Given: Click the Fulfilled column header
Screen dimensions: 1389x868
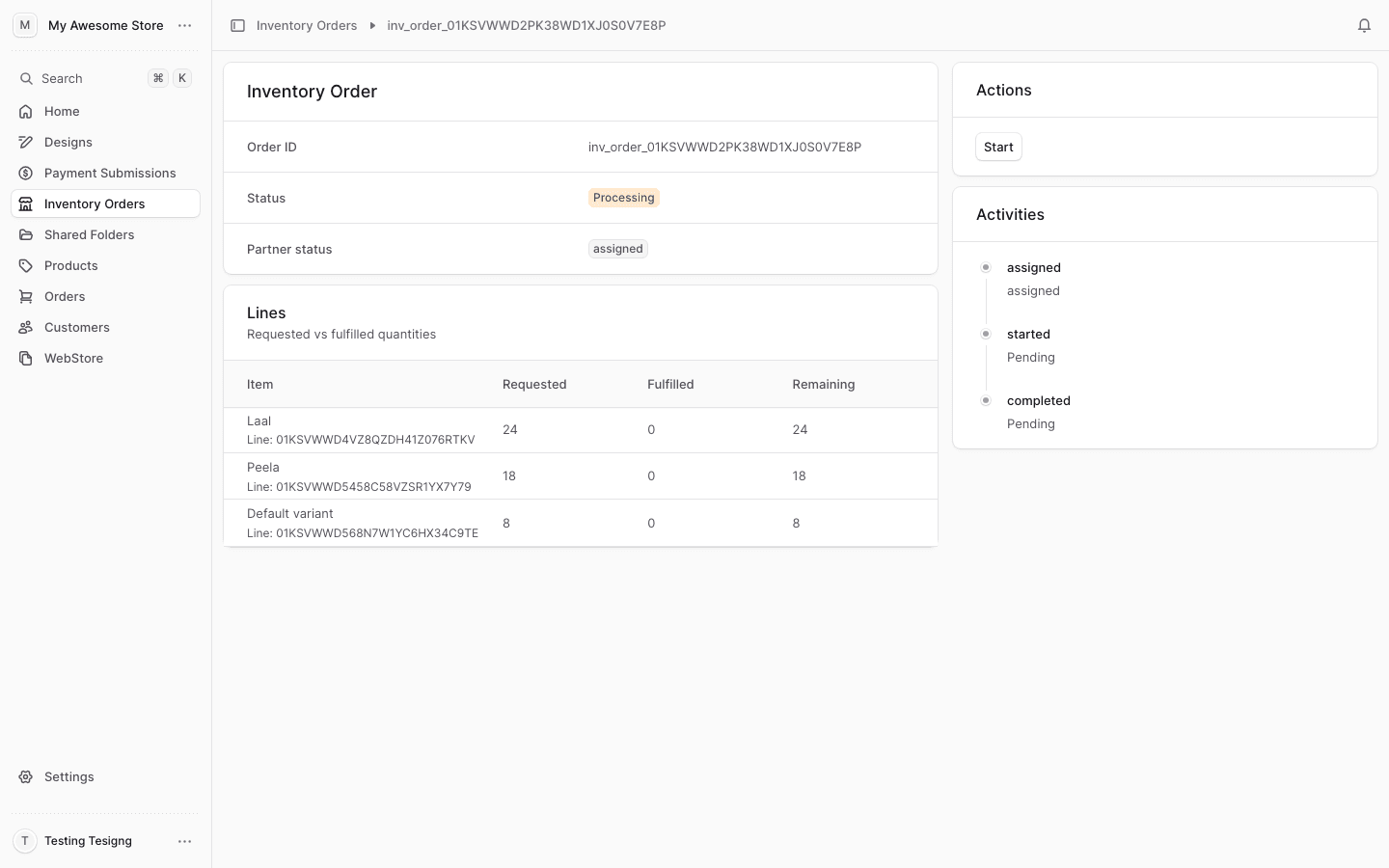Looking at the screenshot, I should point(670,385).
